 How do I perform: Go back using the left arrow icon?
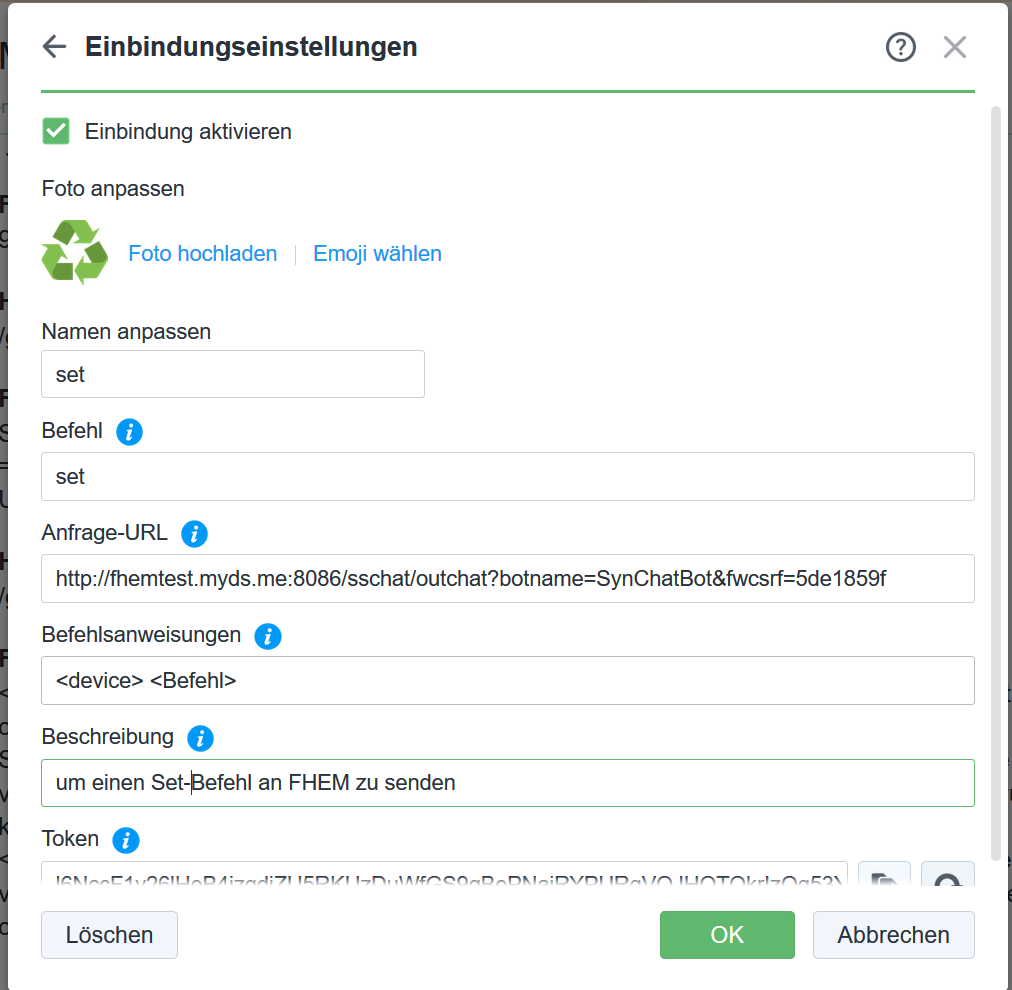(54, 46)
